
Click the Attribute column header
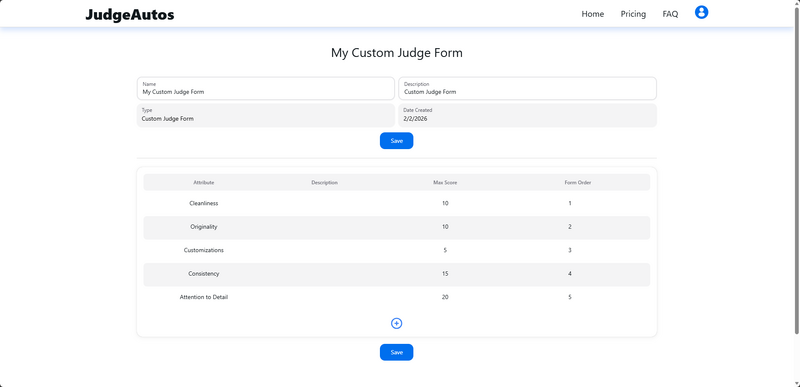point(204,183)
